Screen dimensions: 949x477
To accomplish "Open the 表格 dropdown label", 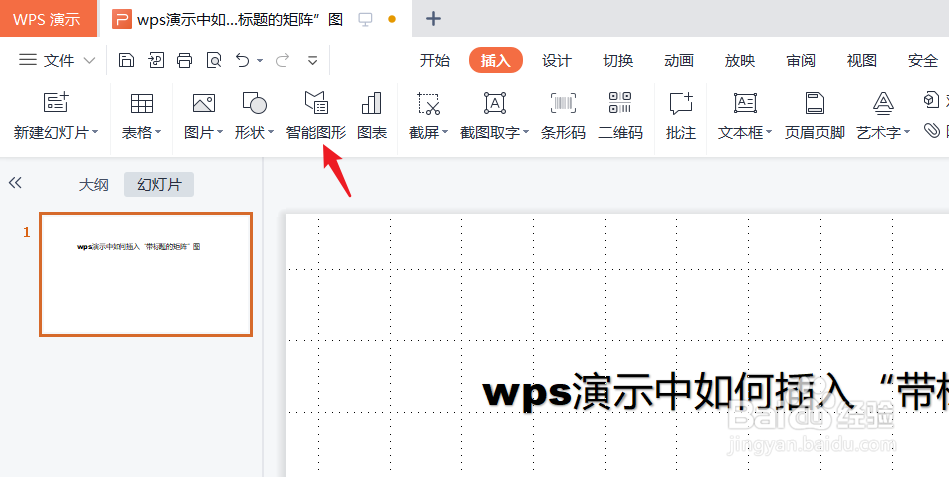I will pyautogui.click(x=142, y=133).
